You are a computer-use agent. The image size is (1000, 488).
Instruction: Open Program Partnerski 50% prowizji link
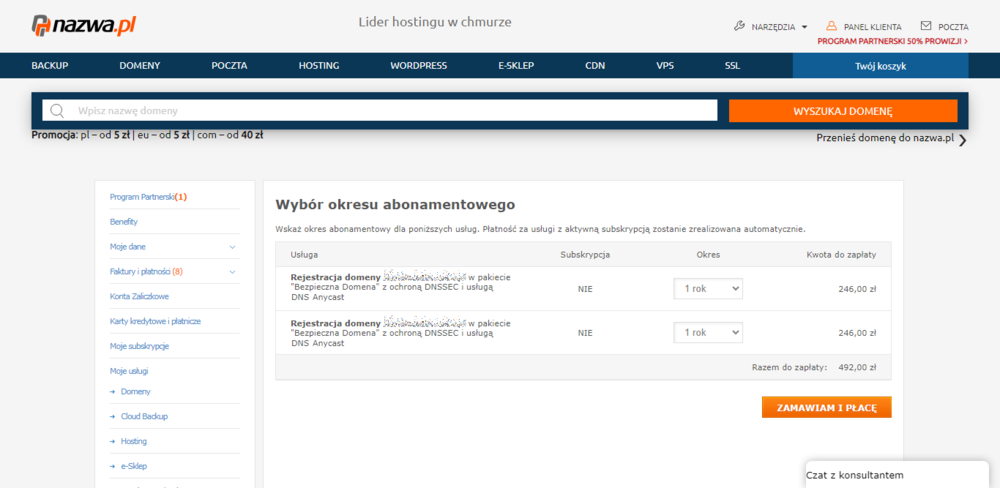(x=893, y=41)
